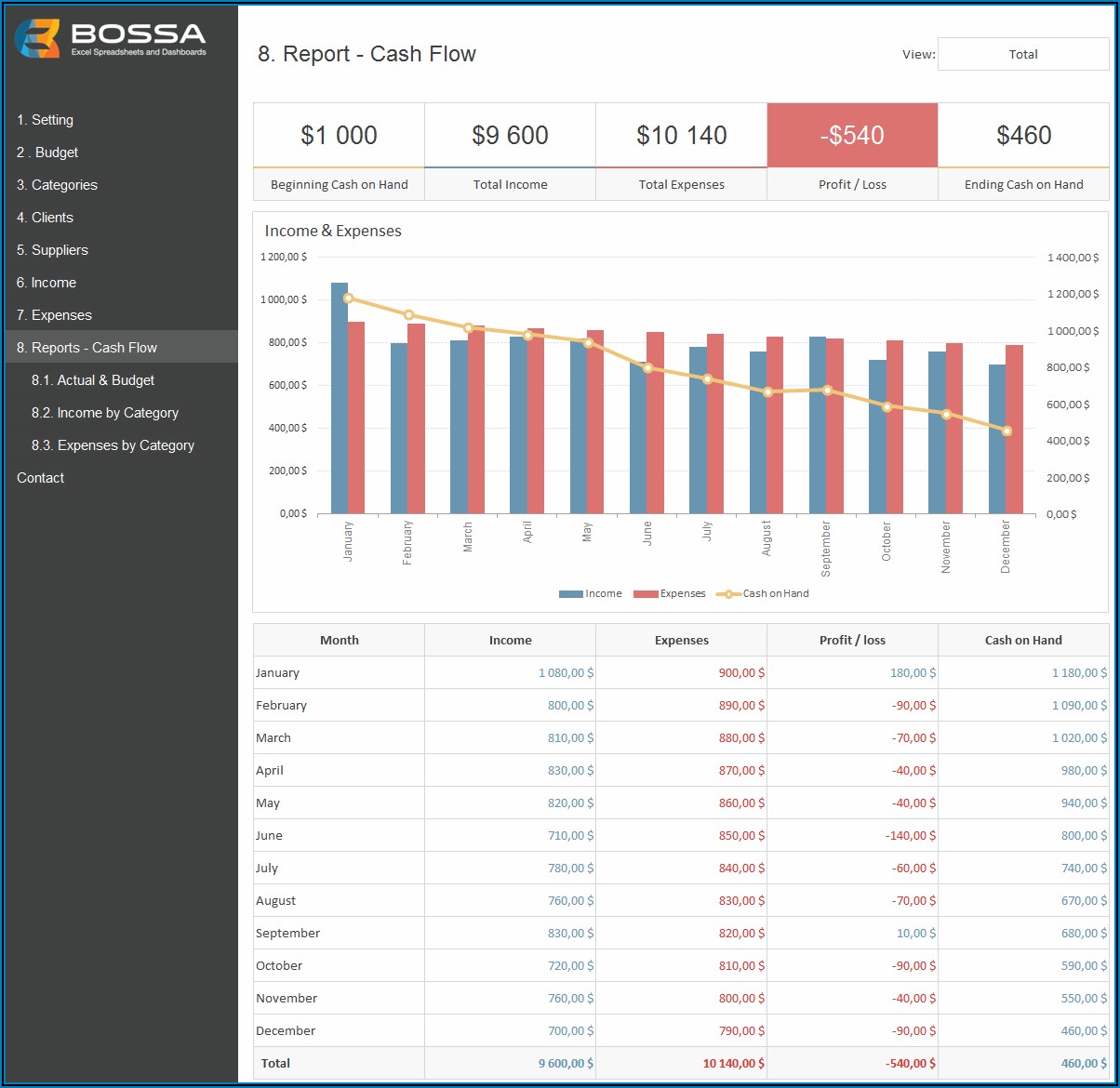
Task: Click the red Profit / Loss card
Action: [x=852, y=136]
